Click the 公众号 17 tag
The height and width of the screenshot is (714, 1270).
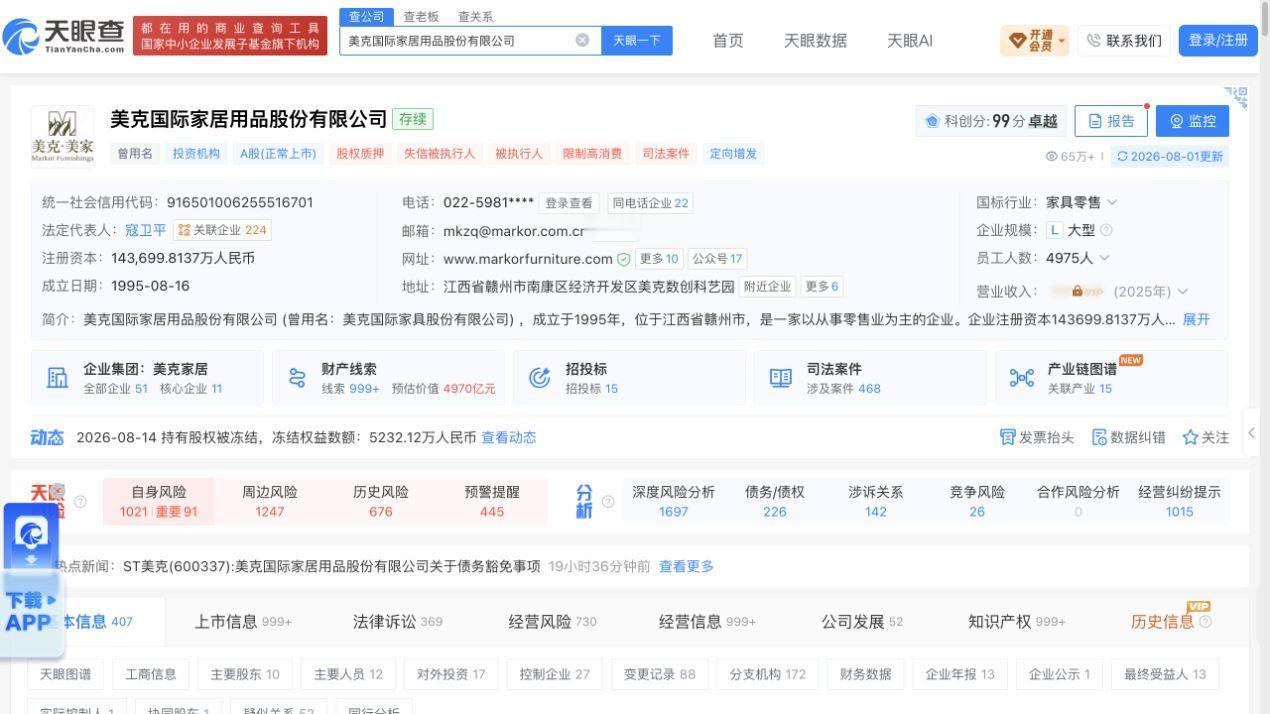718,259
